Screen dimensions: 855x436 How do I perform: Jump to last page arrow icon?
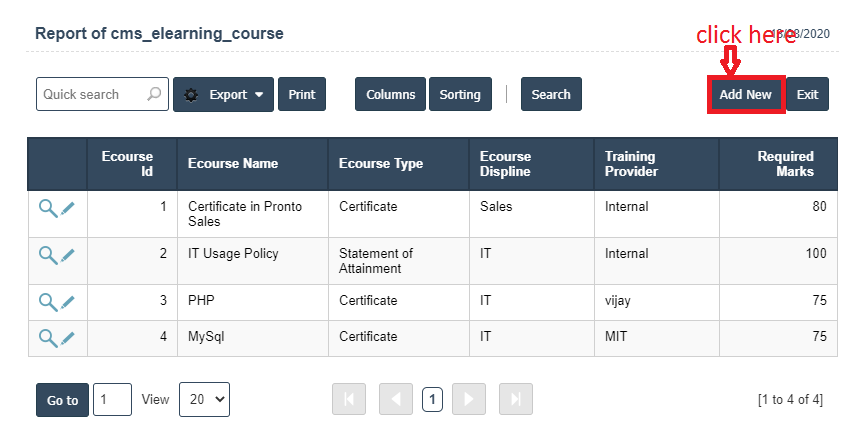[x=515, y=399]
